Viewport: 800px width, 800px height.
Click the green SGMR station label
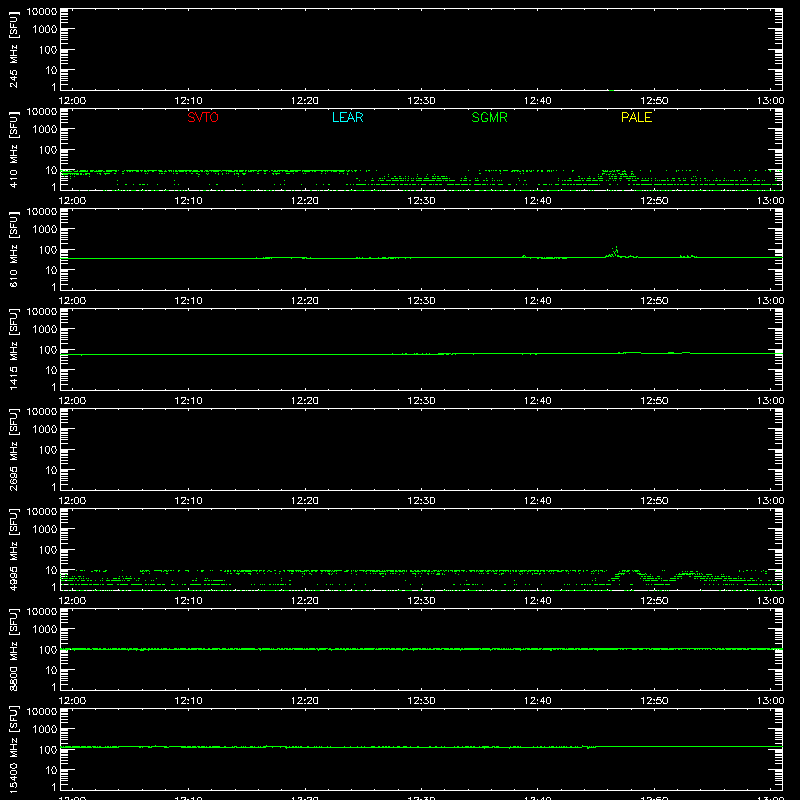pyautogui.click(x=489, y=117)
